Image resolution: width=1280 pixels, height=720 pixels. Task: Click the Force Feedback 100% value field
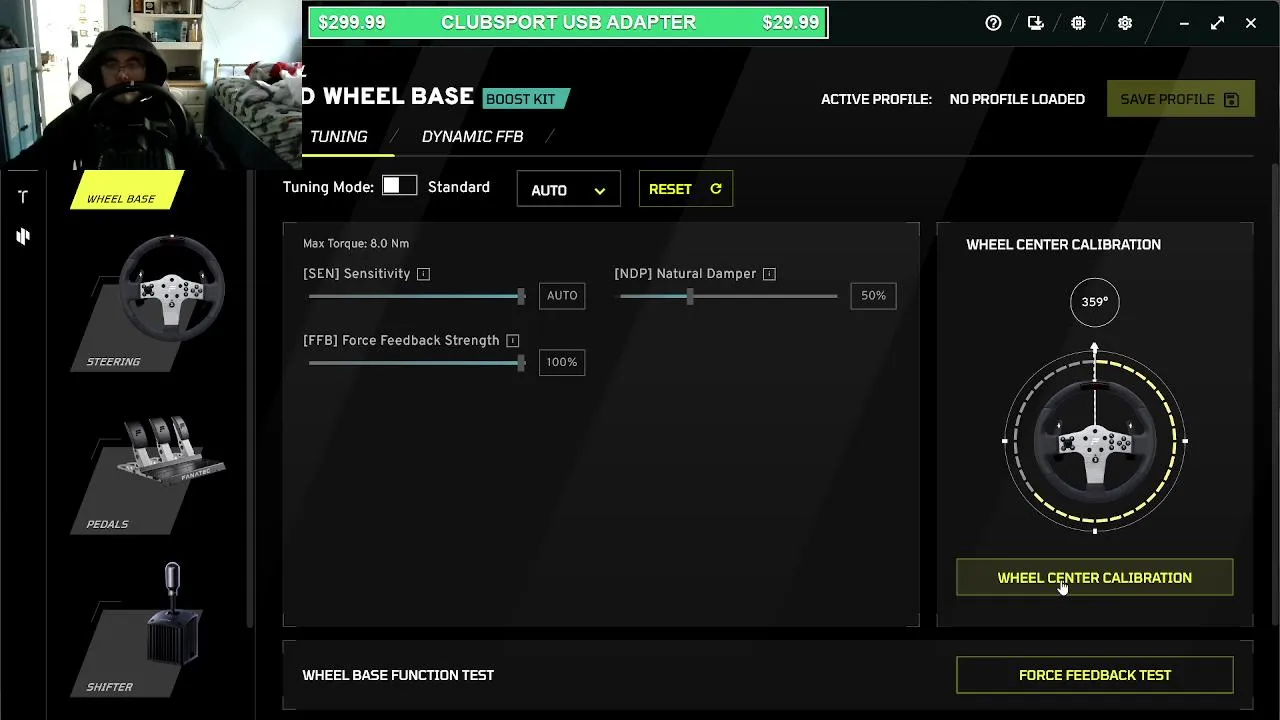(x=562, y=363)
